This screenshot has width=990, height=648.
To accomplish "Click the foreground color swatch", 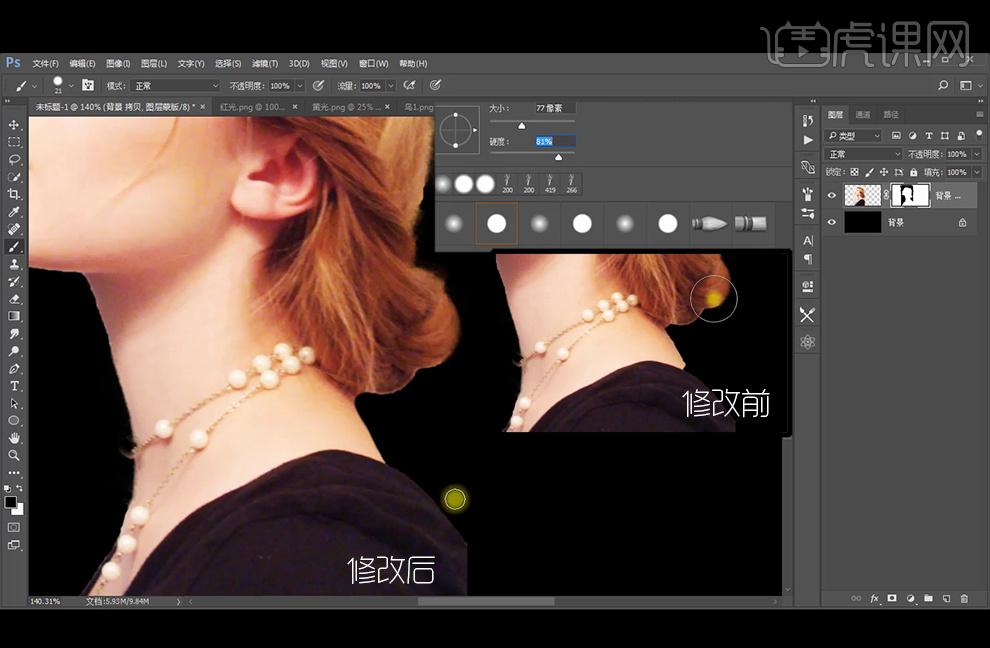I will (x=11, y=503).
